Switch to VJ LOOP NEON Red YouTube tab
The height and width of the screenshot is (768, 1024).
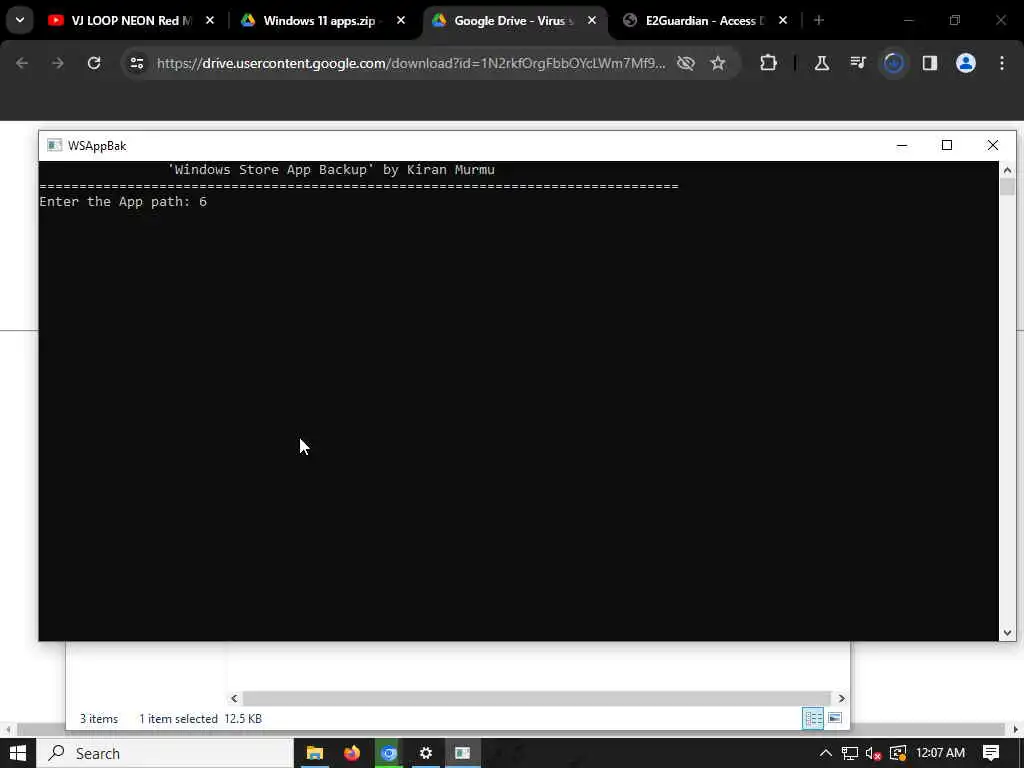pos(131,20)
